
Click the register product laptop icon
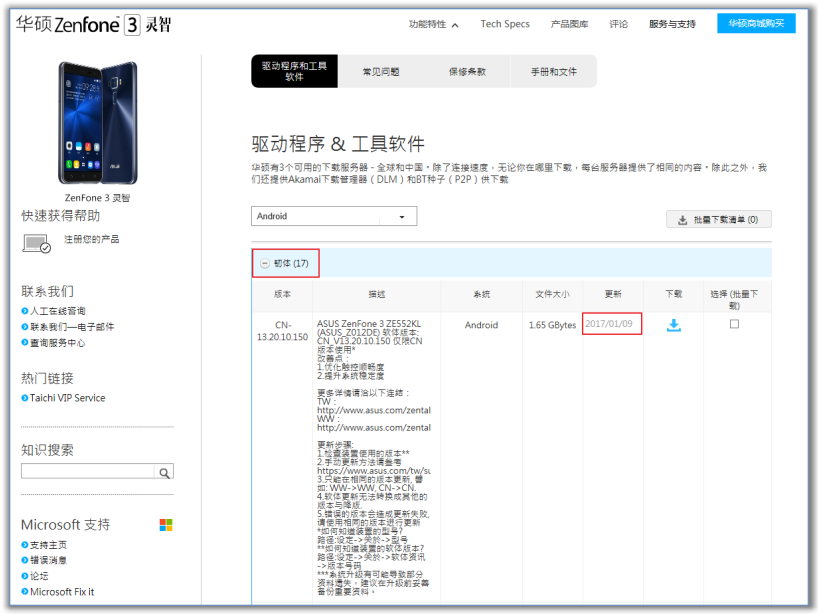coord(37,243)
